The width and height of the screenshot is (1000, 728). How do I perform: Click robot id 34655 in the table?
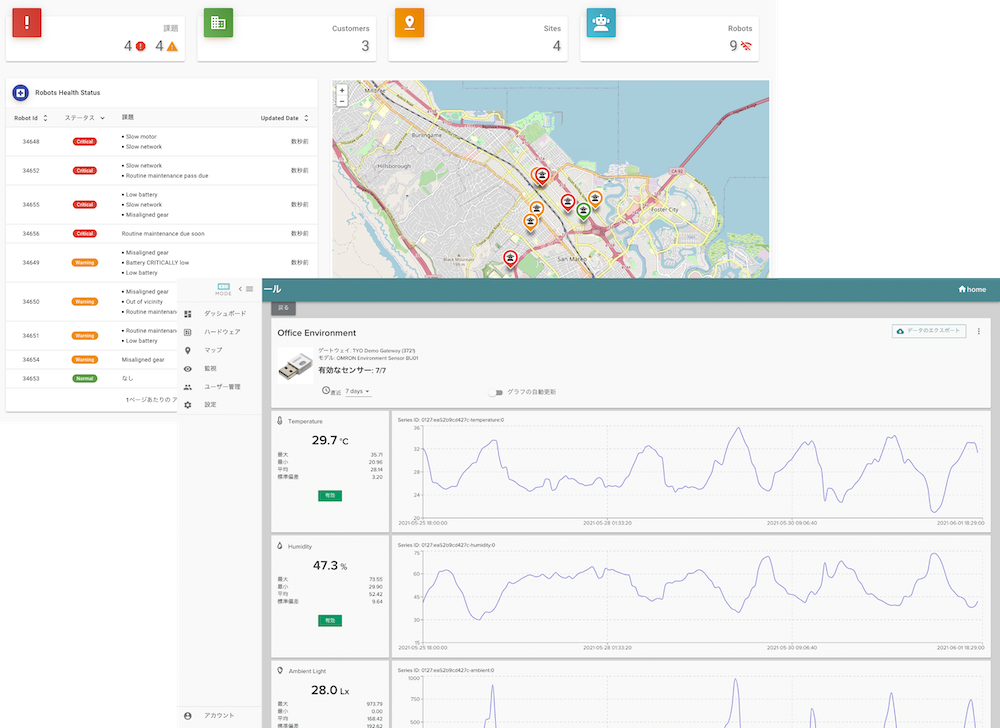click(31, 205)
